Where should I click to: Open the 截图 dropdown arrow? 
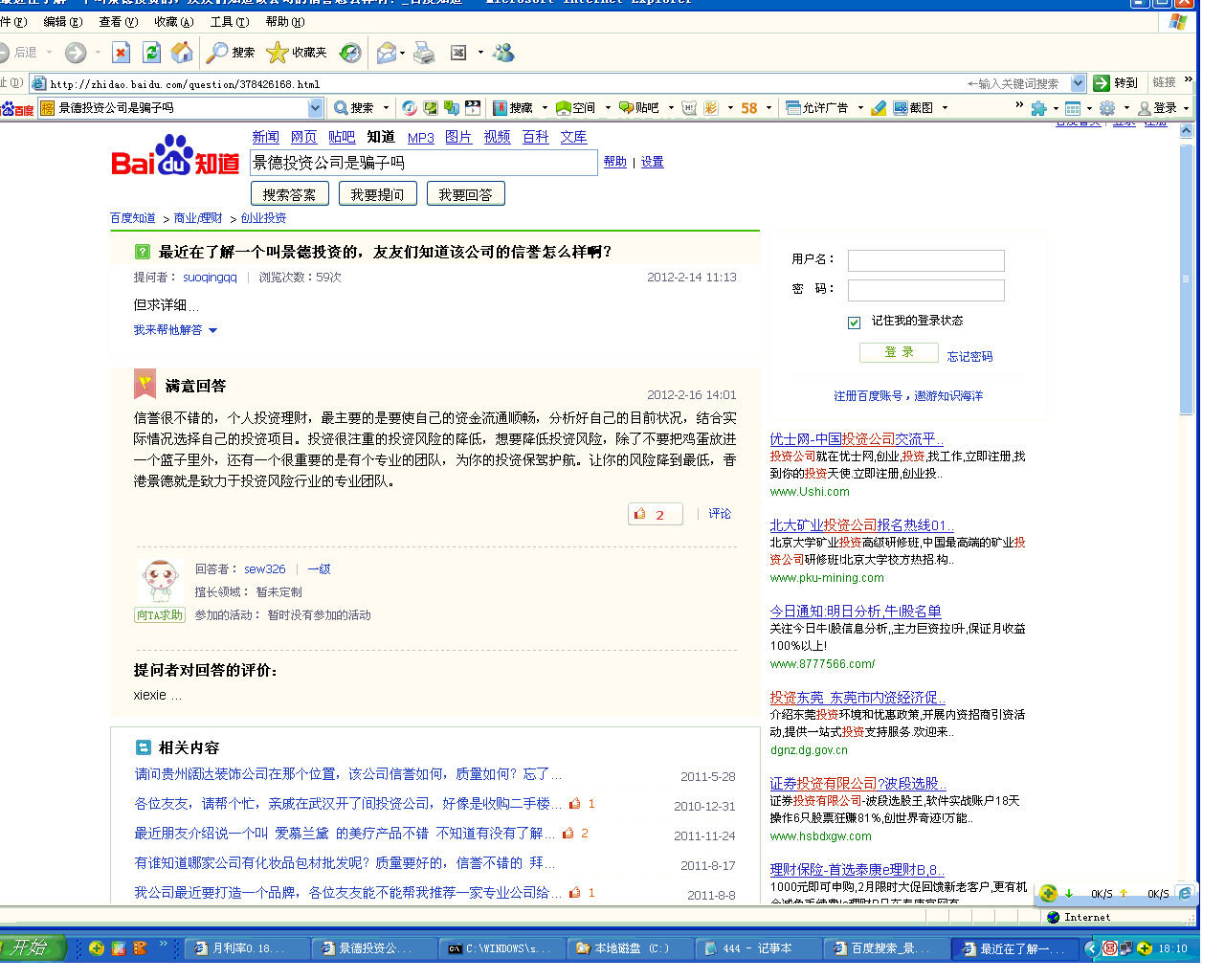click(944, 108)
